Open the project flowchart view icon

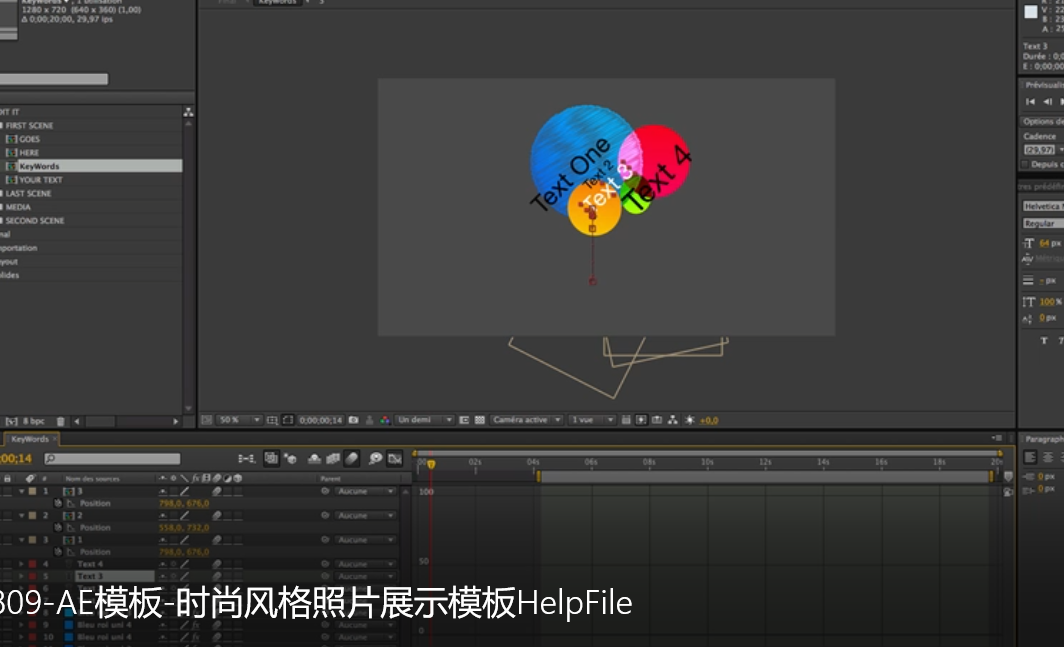[x=188, y=112]
